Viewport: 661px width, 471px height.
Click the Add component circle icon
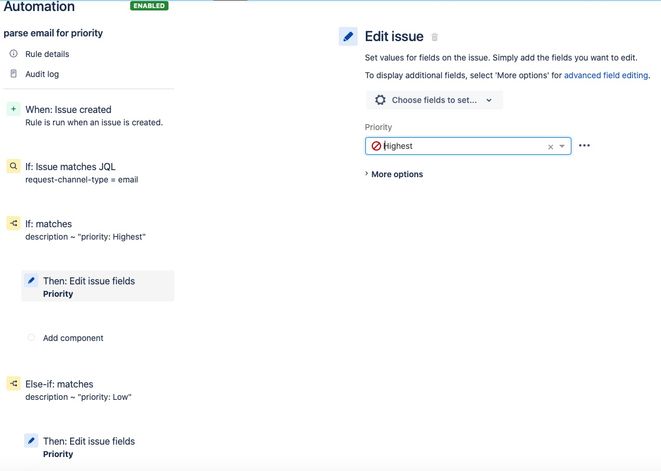pos(31,337)
